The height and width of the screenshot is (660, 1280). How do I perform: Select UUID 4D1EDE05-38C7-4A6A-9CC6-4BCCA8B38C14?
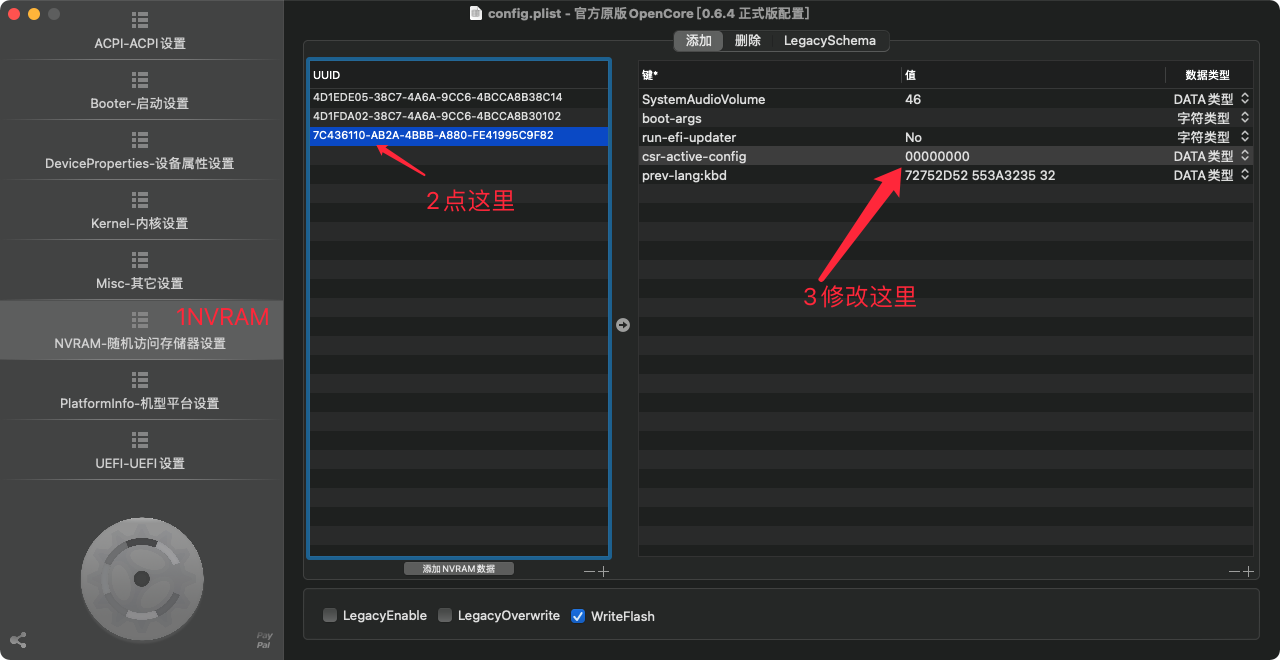[x=459, y=98]
